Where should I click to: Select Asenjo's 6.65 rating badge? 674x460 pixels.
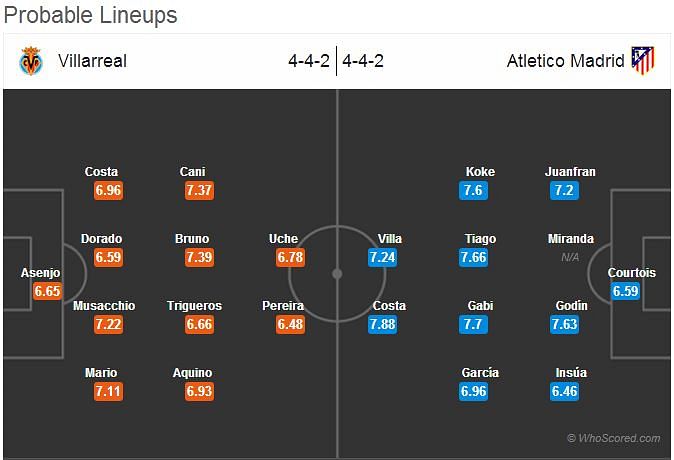point(47,291)
